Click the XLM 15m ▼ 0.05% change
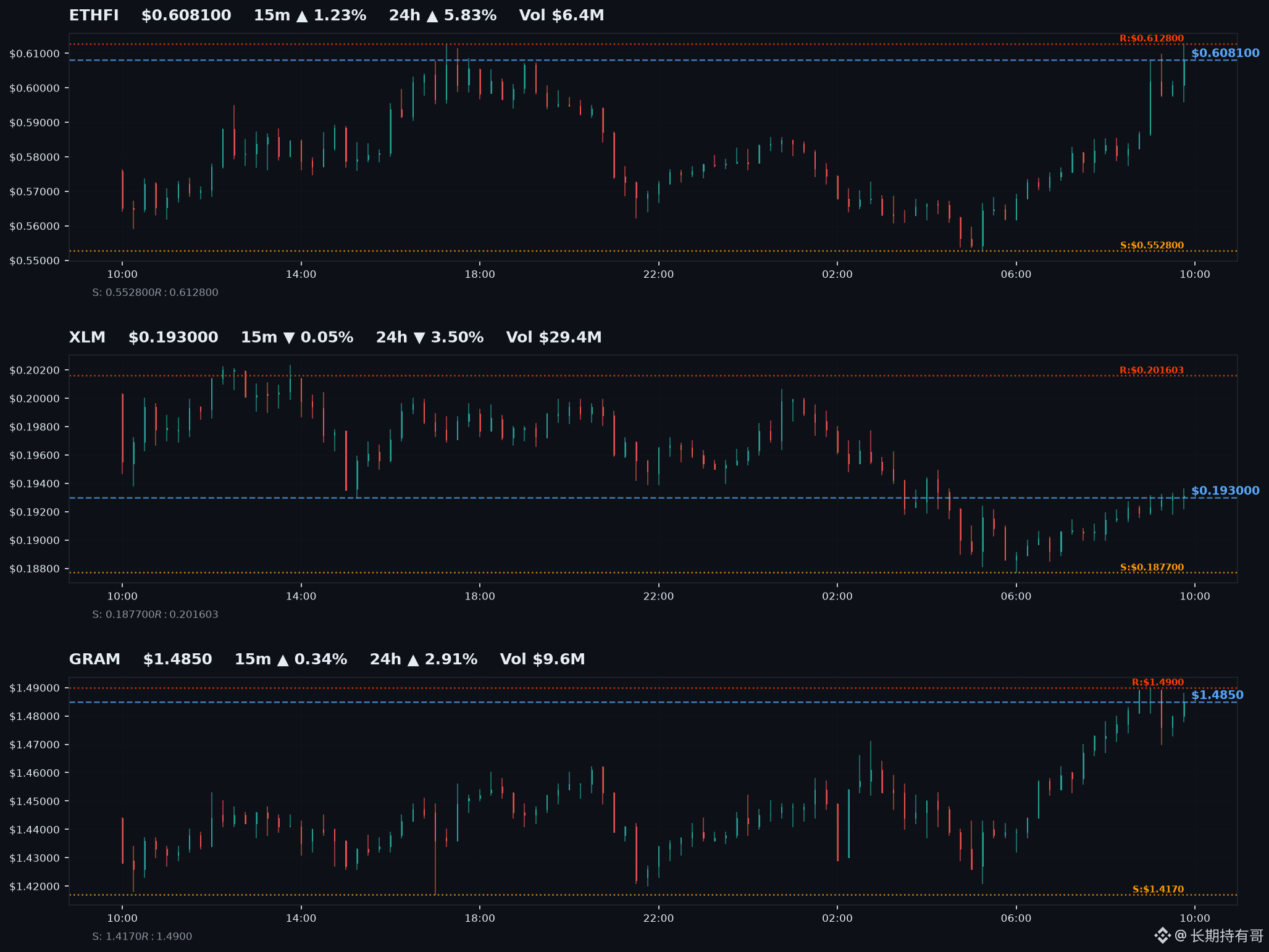This screenshot has height=952, width=1269. [x=297, y=337]
